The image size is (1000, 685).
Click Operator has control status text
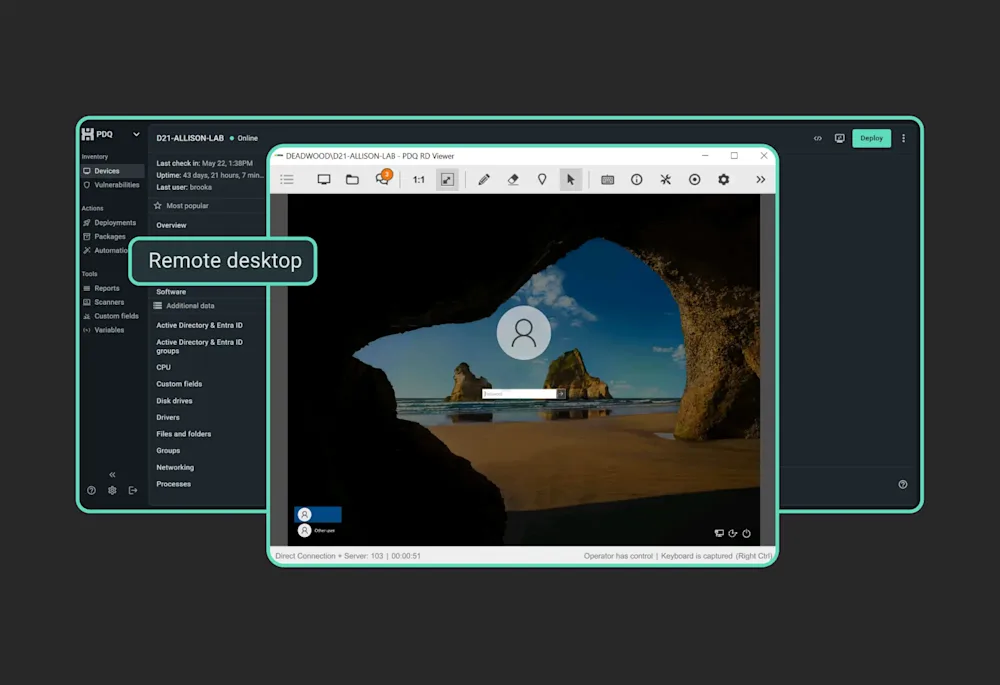point(618,556)
